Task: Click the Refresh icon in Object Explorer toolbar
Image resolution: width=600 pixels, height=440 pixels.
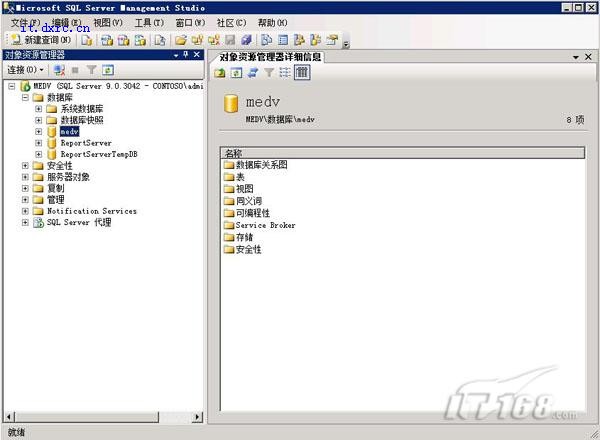Action: point(107,71)
